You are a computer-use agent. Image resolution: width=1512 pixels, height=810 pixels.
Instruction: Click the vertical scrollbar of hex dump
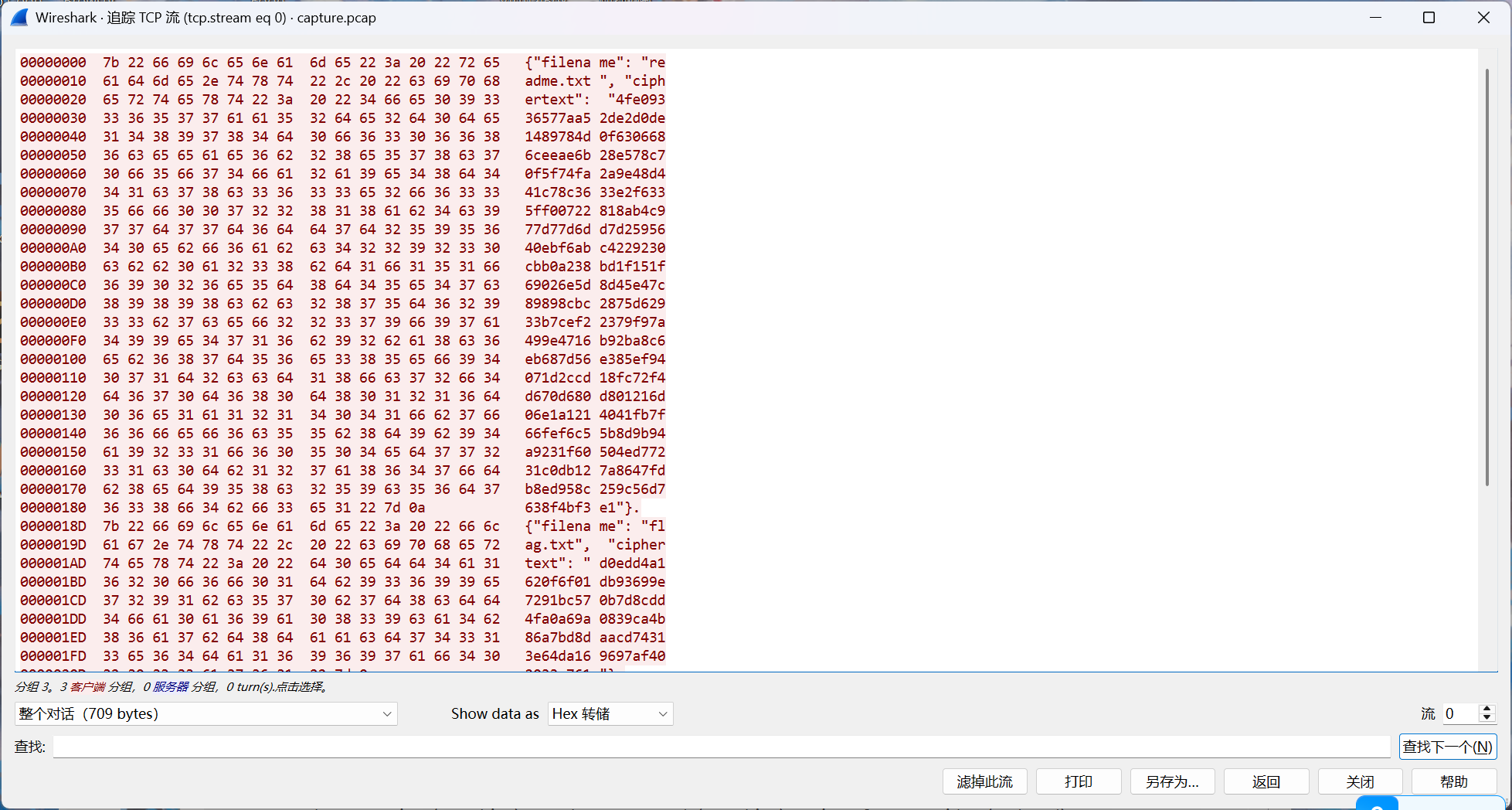point(1487,278)
